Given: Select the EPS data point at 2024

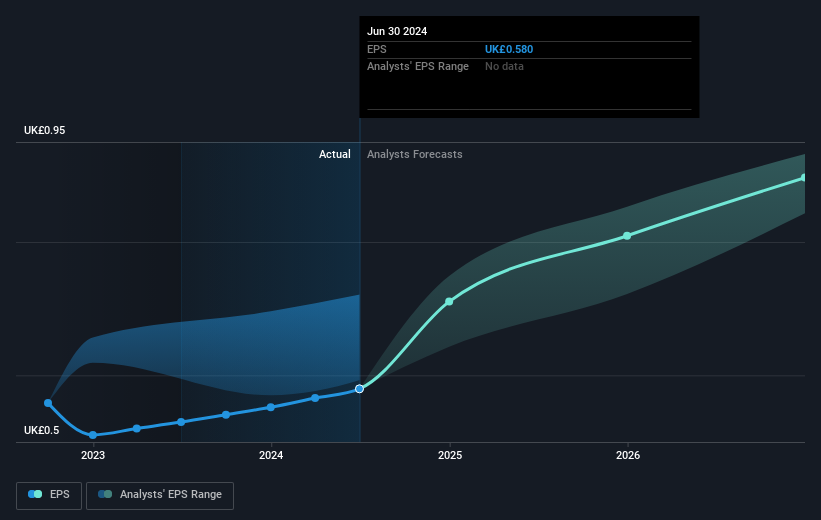Looking at the screenshot, I should 271,407.
